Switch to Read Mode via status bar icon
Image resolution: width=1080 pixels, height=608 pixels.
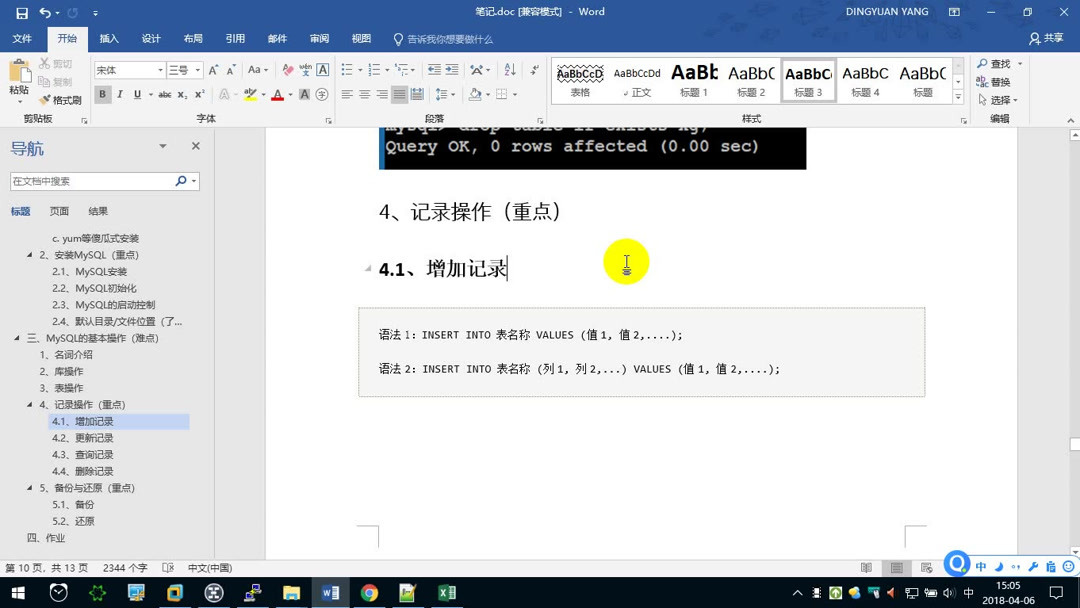(866, 568)
